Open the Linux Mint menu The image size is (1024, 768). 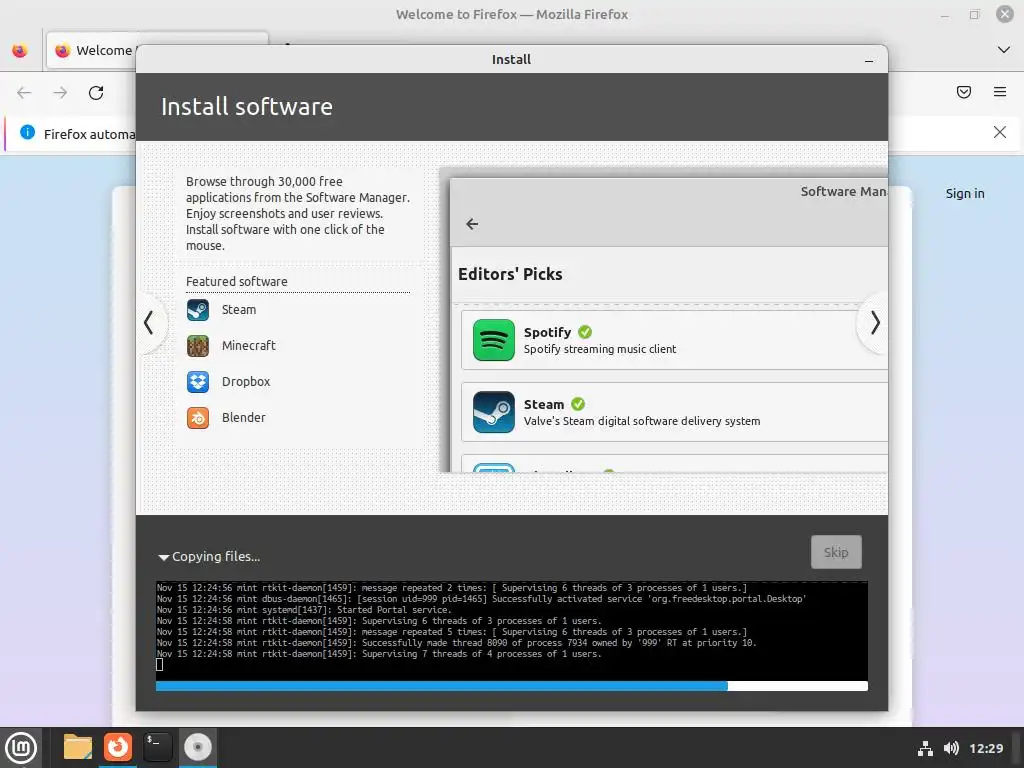(21, 748)
